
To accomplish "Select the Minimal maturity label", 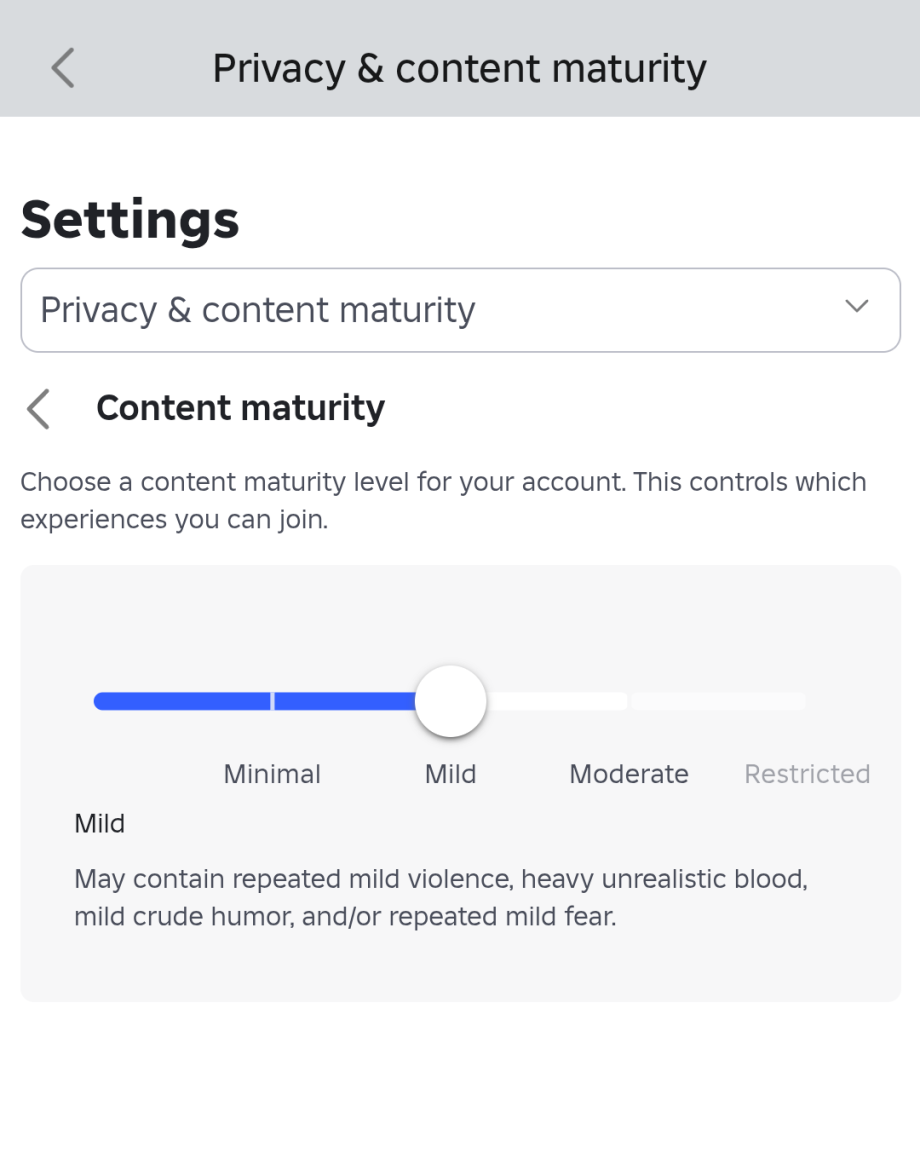I will (x=272, y=774).
